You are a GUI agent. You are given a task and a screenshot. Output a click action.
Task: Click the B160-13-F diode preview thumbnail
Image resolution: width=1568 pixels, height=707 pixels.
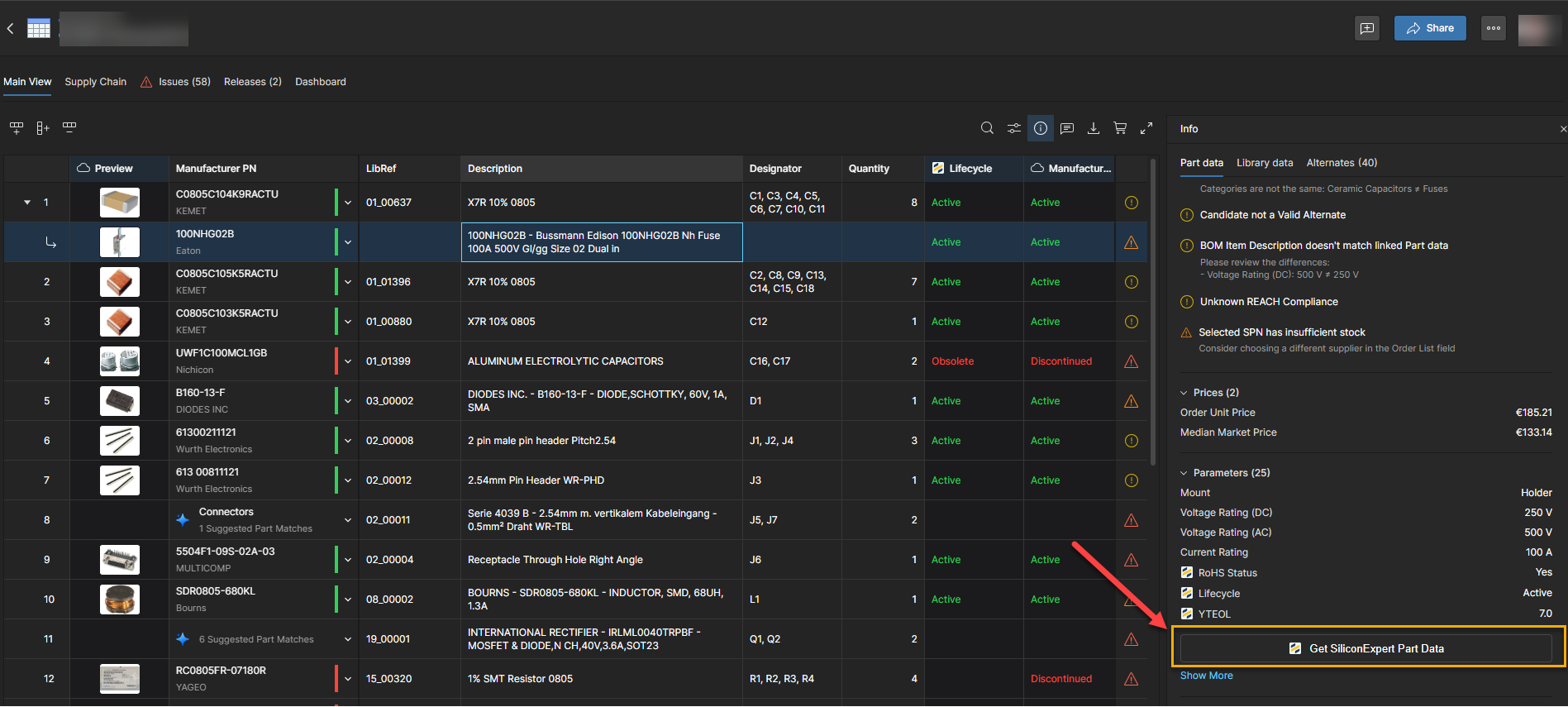120,401
